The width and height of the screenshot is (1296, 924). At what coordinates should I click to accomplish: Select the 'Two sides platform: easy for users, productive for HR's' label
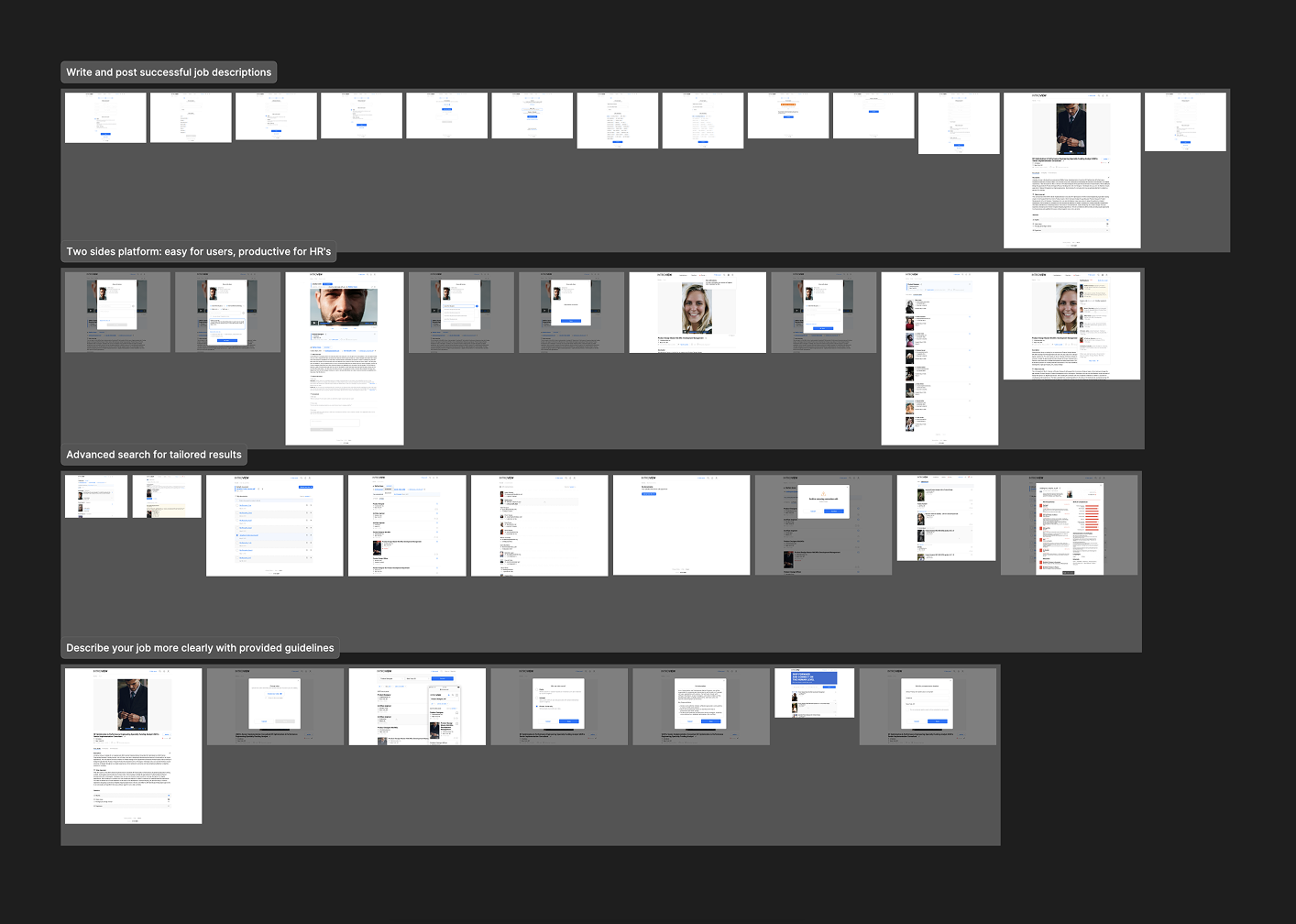tap(199, 251)
